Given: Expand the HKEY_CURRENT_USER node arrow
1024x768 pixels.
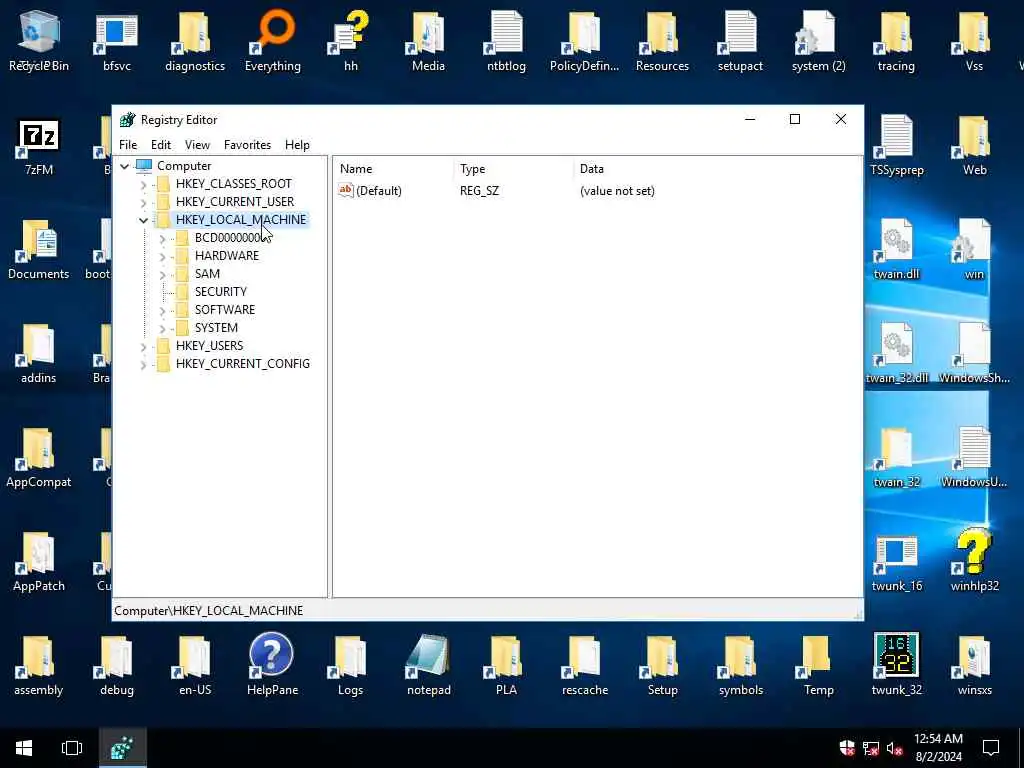Looking at the screenshot, I should (143, 202).
